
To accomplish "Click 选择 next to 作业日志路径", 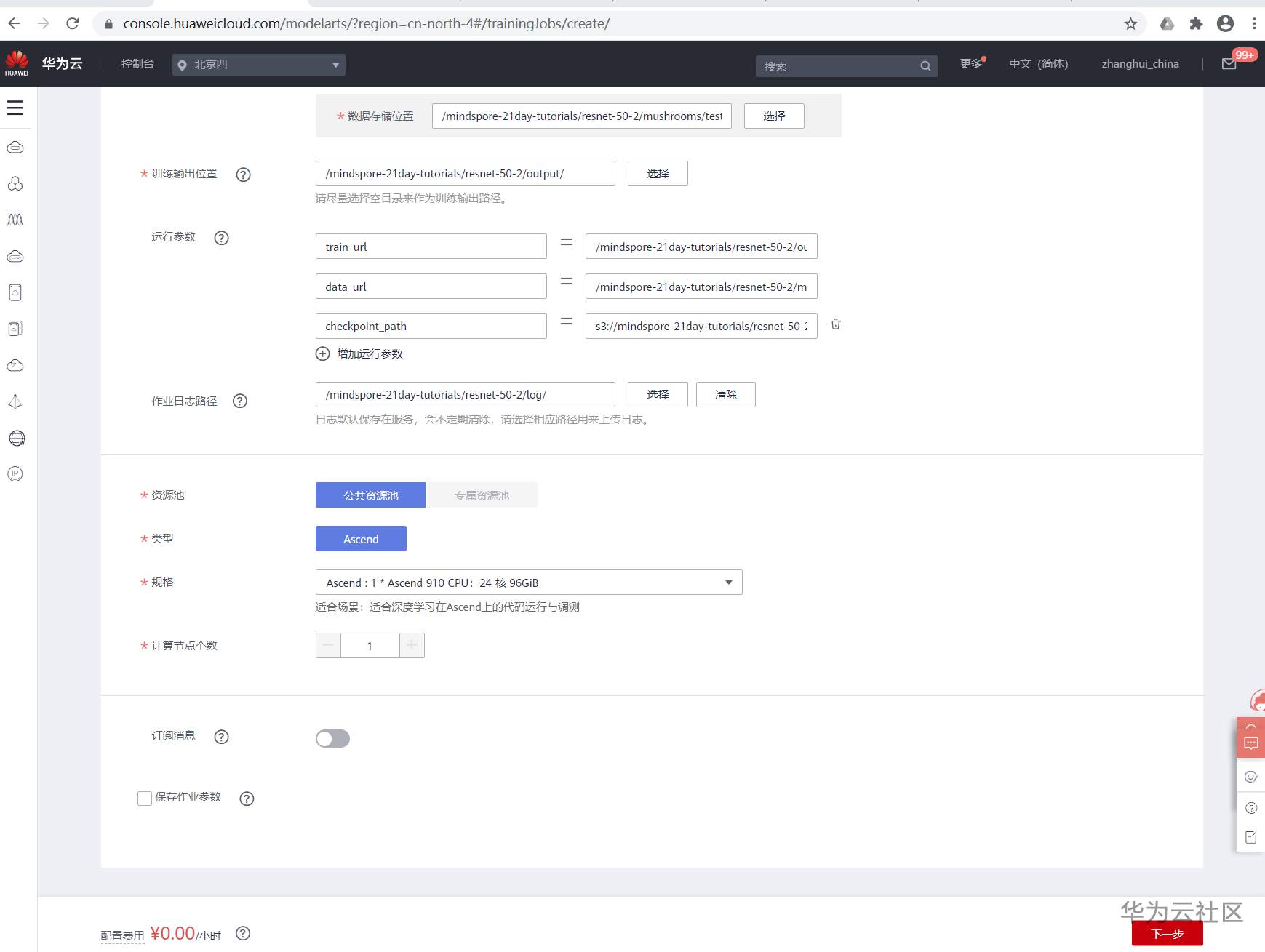I will point(658,394).
